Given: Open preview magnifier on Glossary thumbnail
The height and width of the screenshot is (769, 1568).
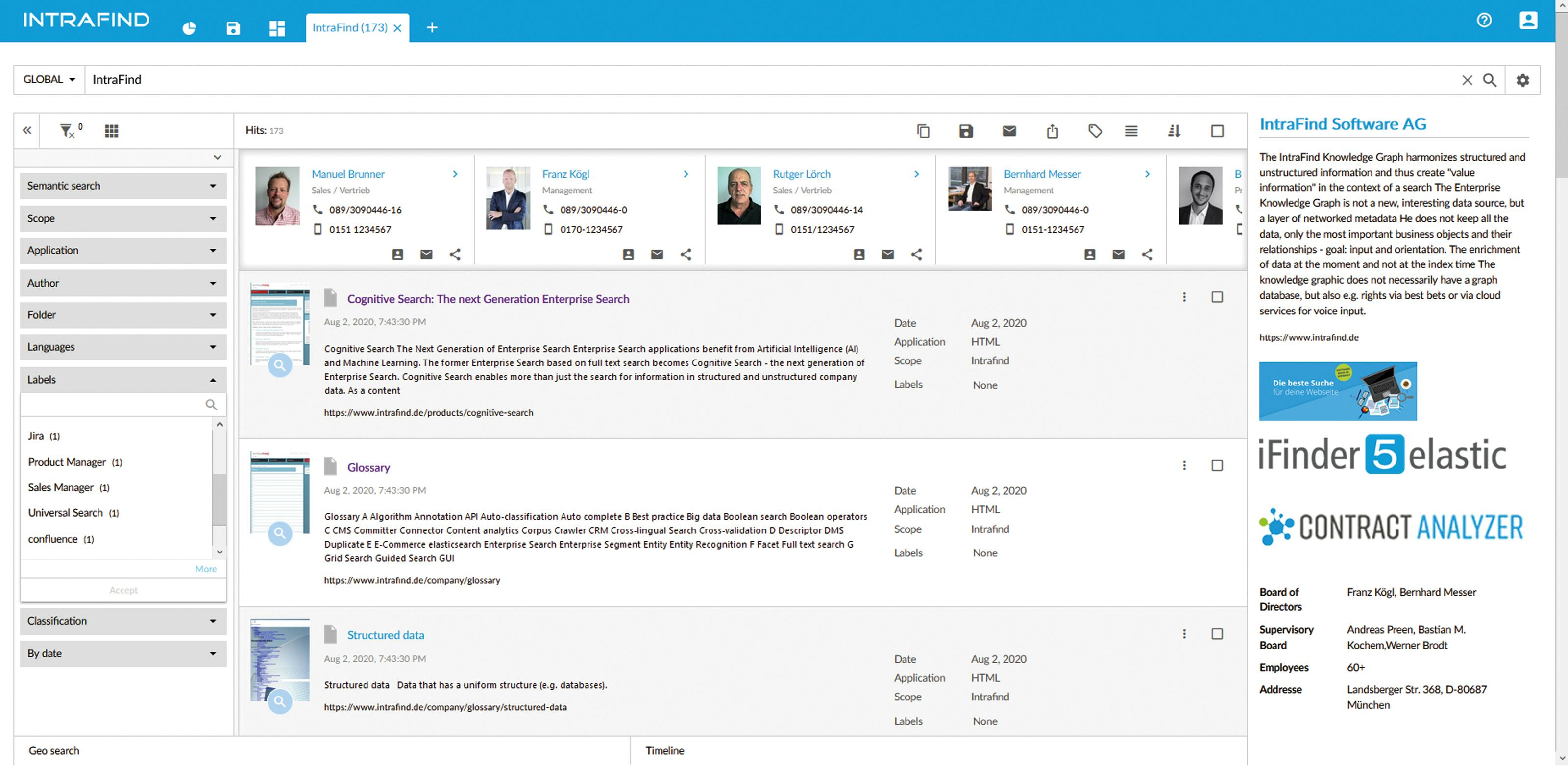Looking at the screenshot, I should click(280, 533).
